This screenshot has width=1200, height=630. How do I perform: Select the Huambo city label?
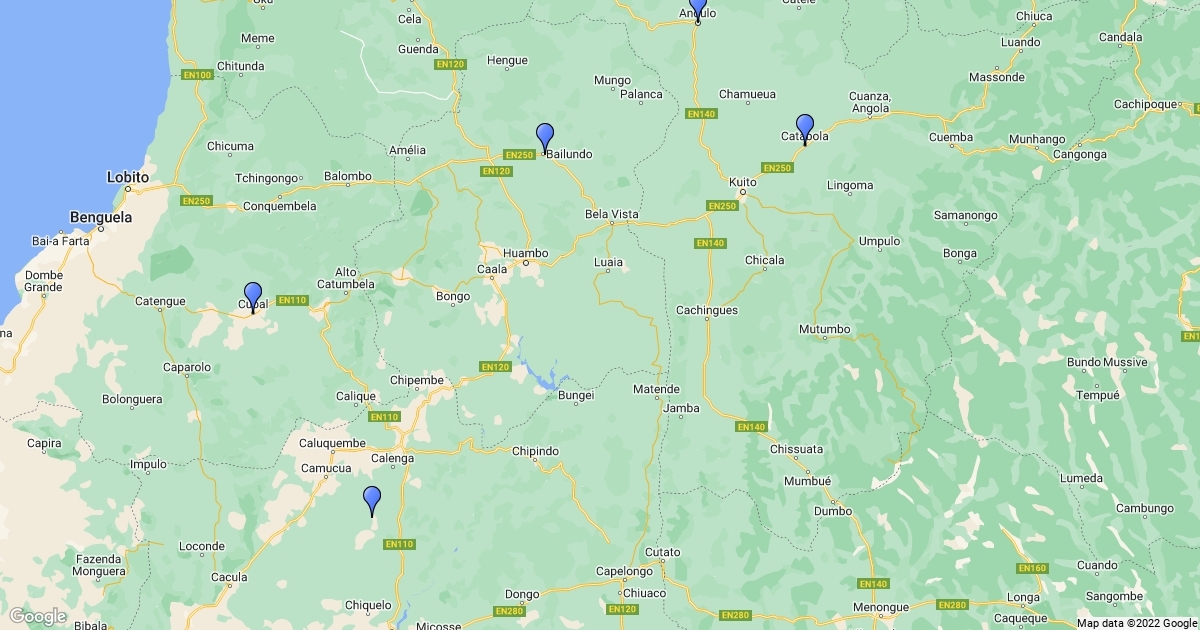526,253
